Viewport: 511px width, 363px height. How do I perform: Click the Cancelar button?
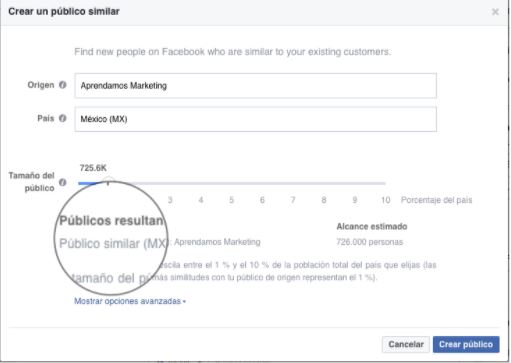(406, 344)
